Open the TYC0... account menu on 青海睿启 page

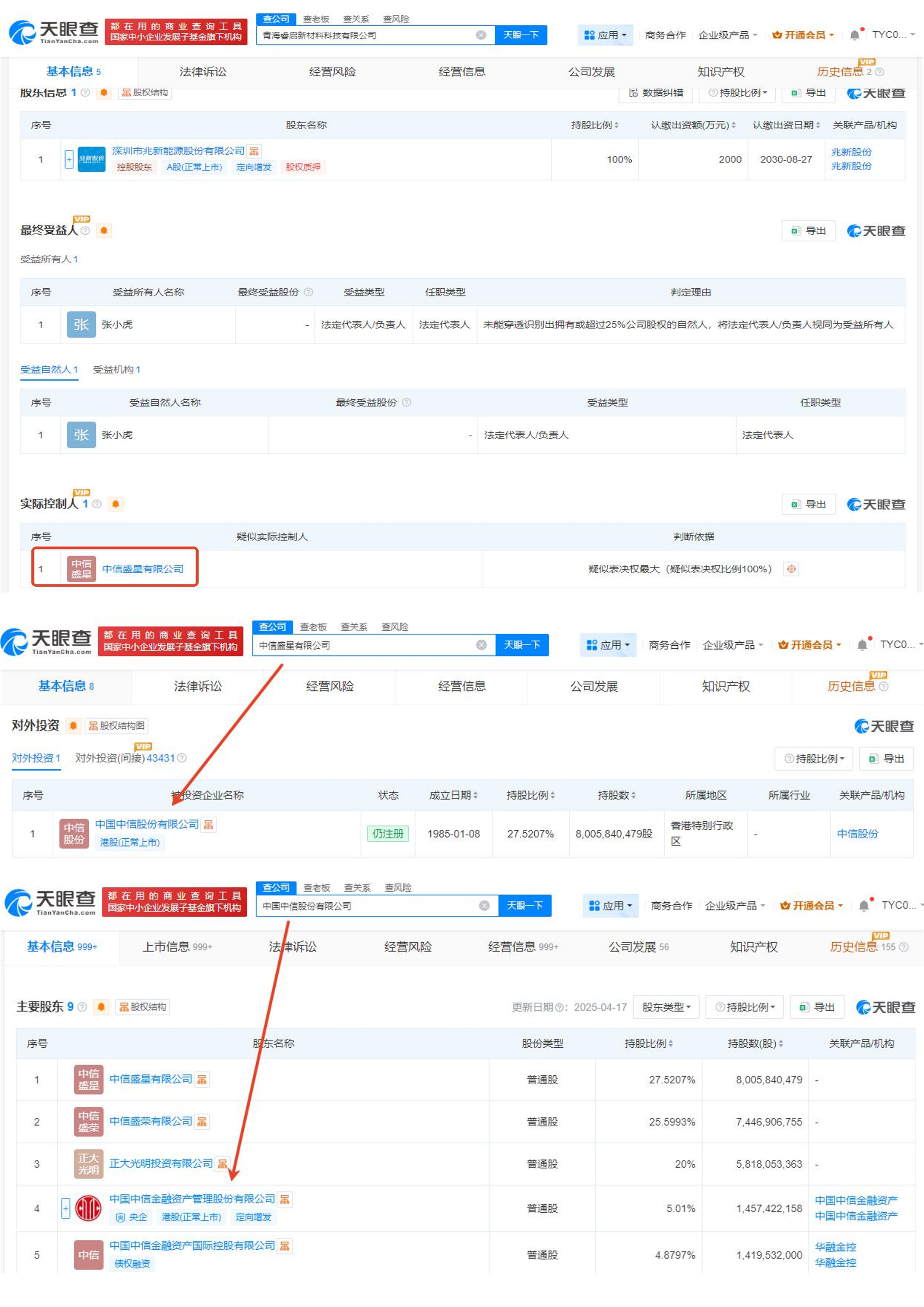click(894, 35)
